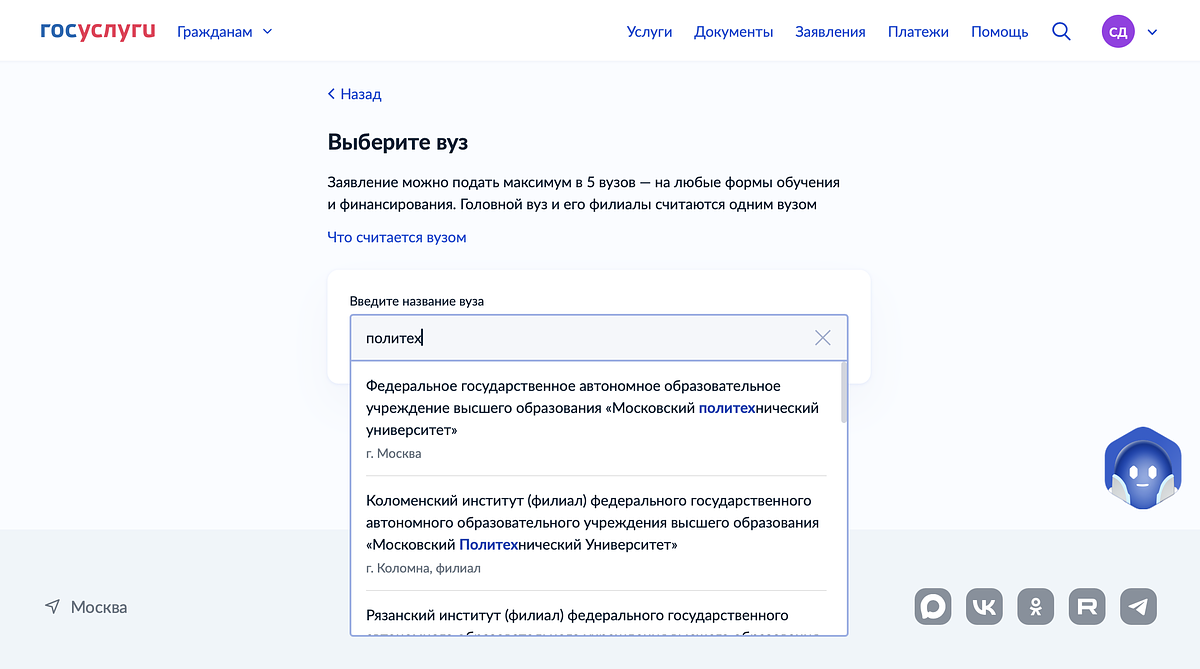1200x669 pixels.
Task: Open the Max messenger social icon
Action: pos(934,607)
